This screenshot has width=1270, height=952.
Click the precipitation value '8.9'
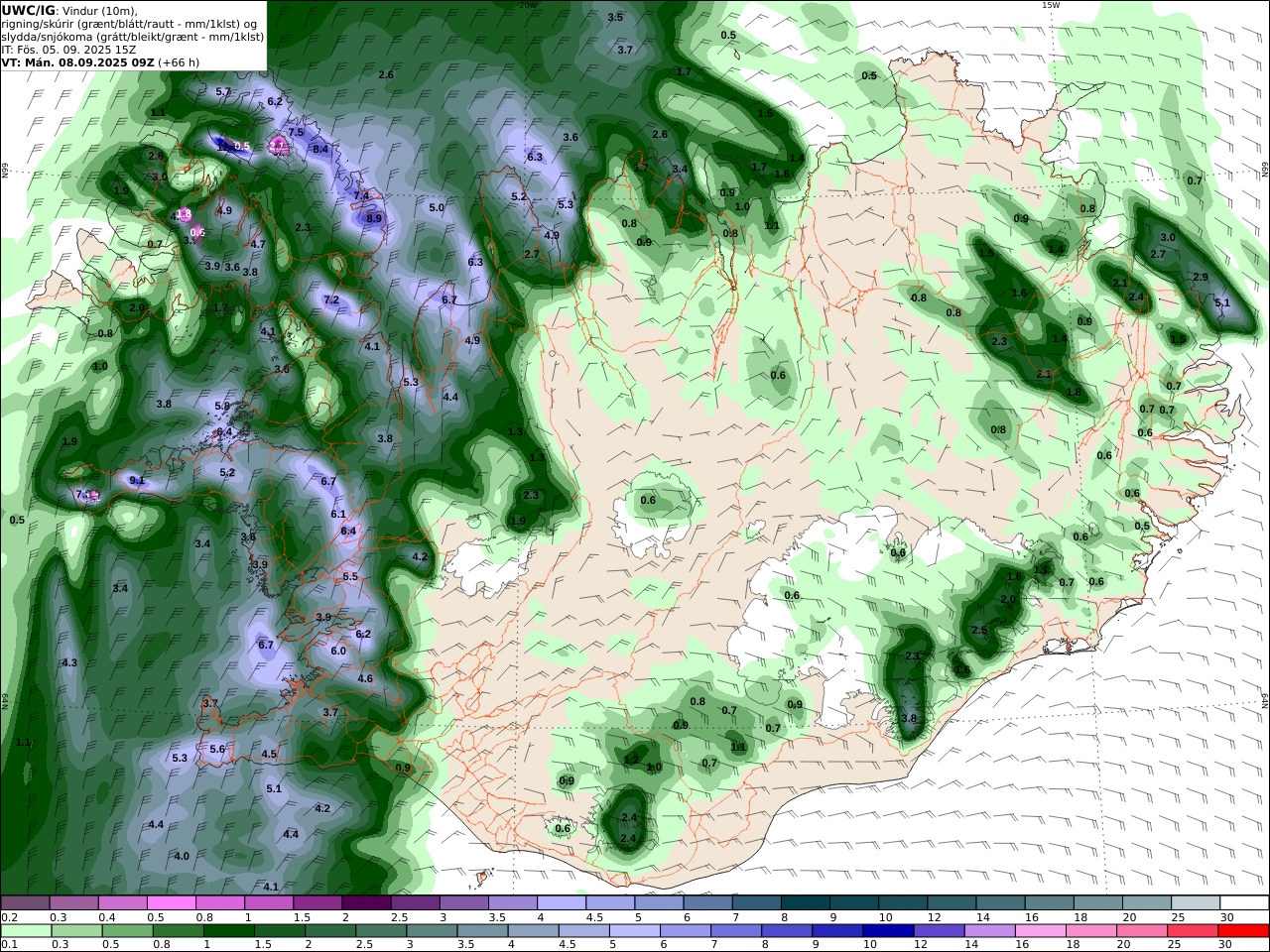[x=374, y=218]
